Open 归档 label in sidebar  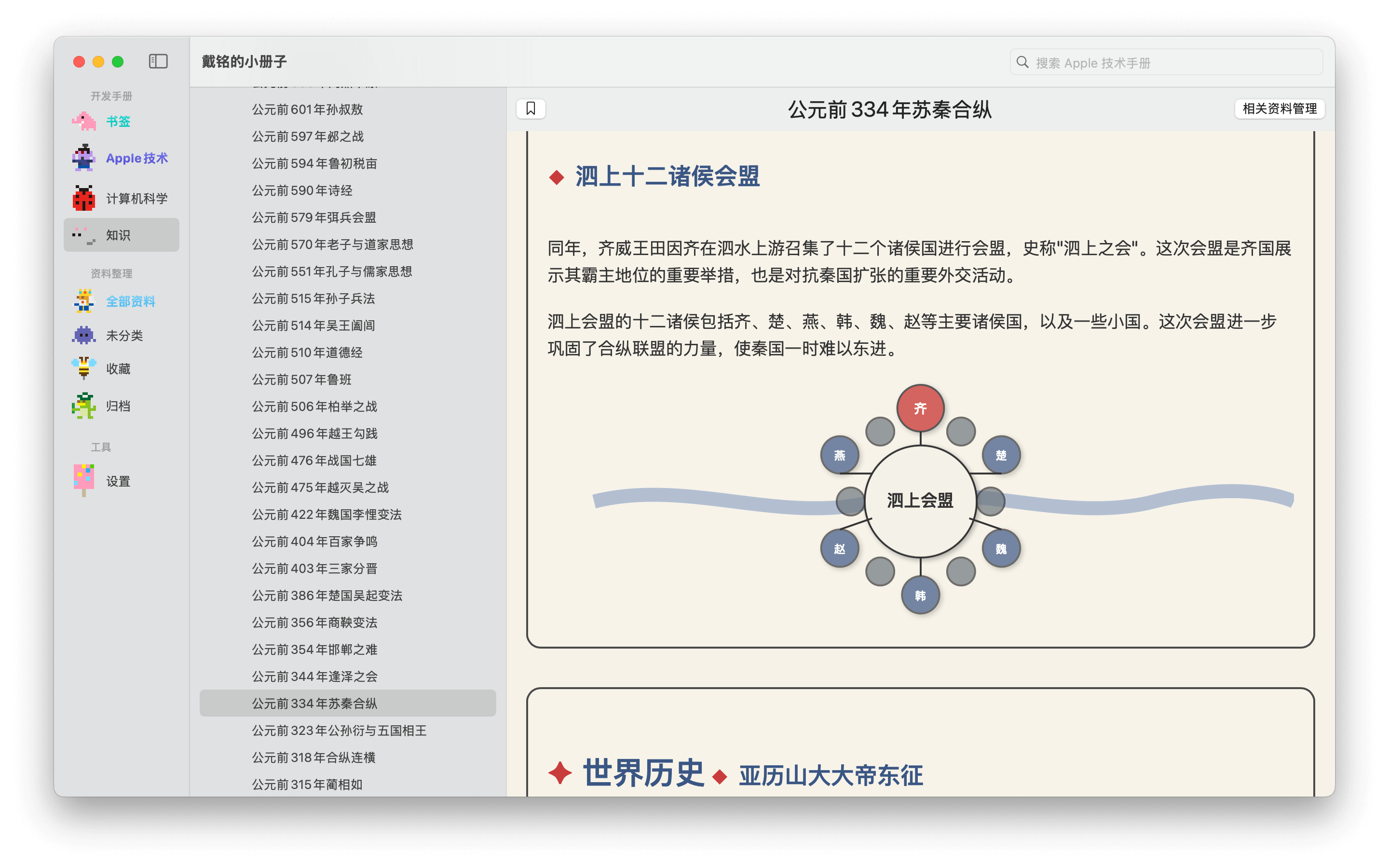[118, 406]
